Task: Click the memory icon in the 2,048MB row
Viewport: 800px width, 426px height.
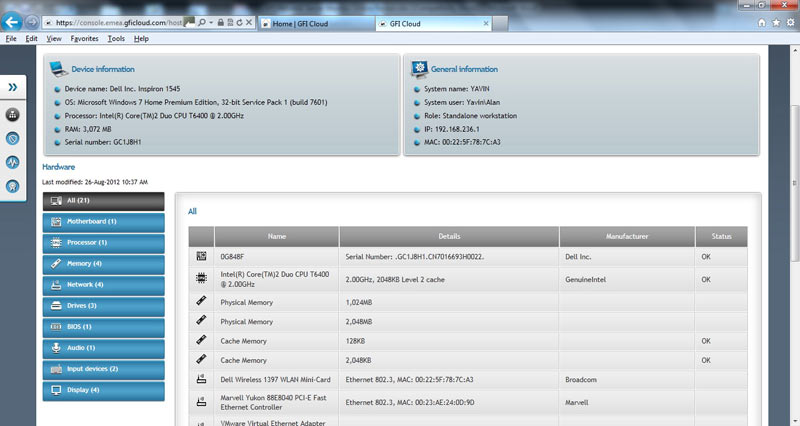Action: 202,320
